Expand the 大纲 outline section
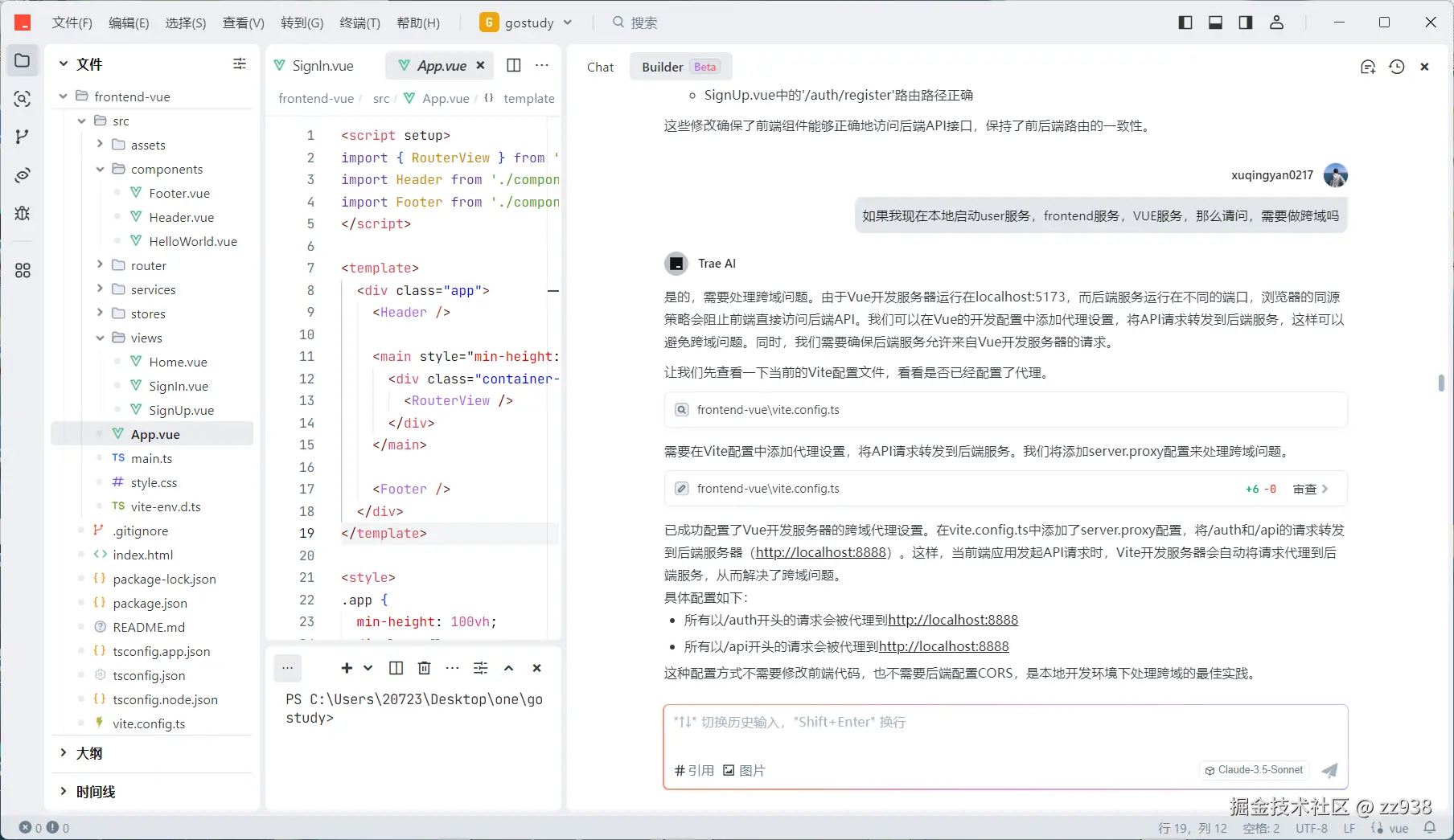Viewport: 1454px width, 840px height. click(64, 753)
